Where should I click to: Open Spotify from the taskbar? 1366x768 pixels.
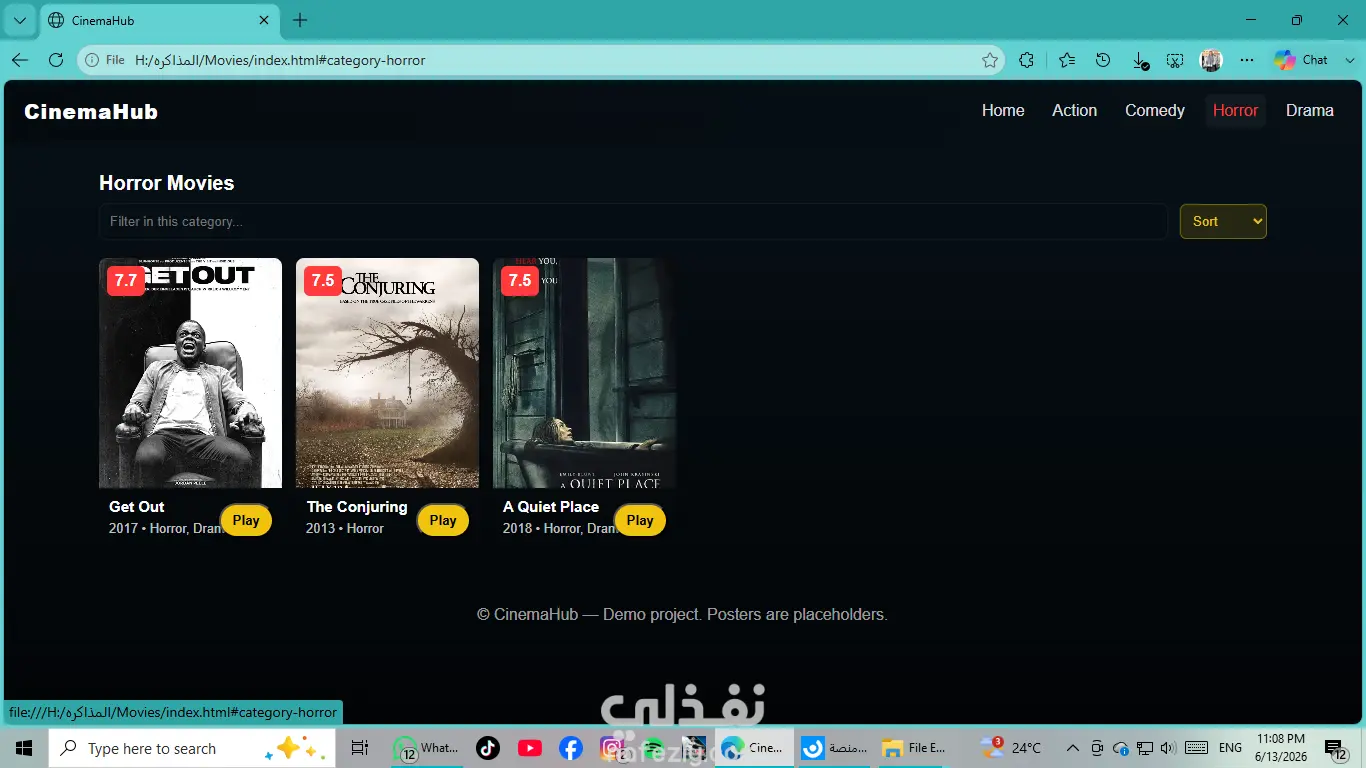tap(653, 748)
